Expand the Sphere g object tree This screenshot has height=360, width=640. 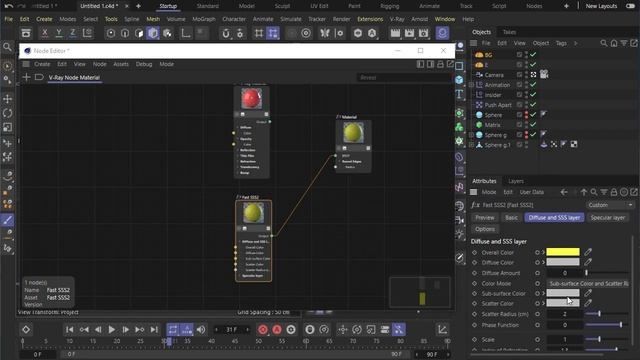(x=471, y=135)
